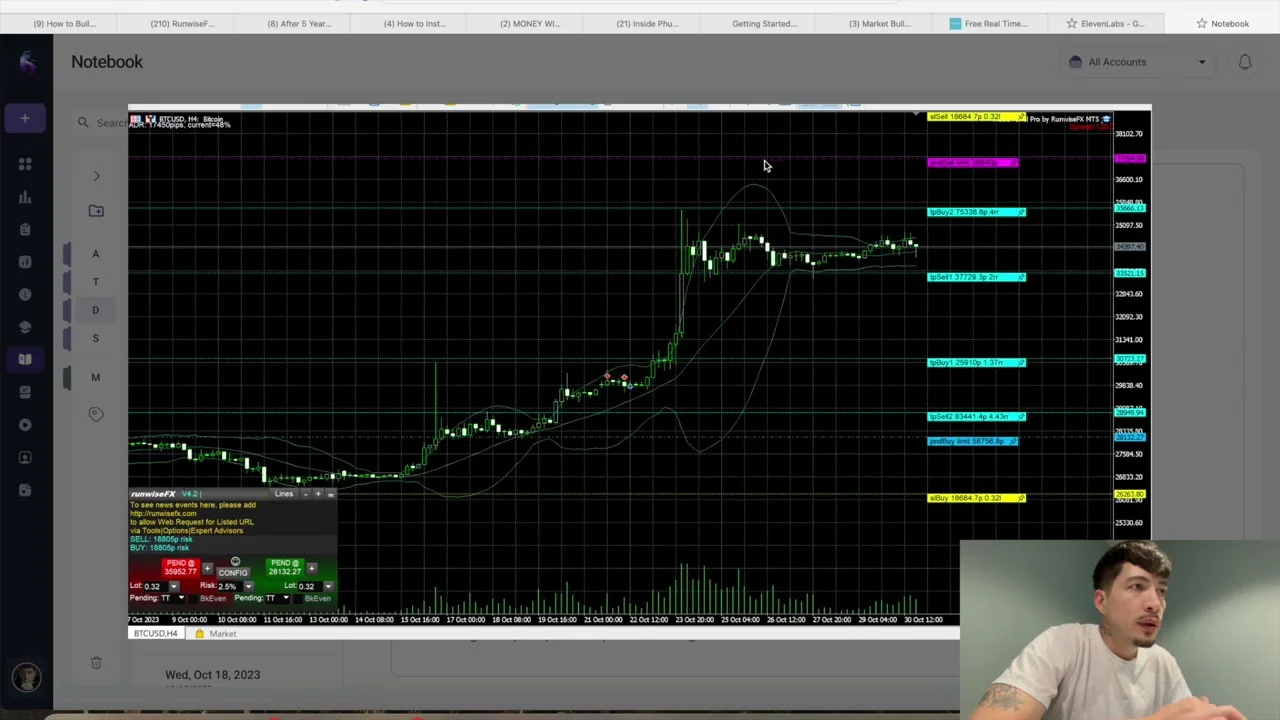
Task: Click the Lines button in runwiseFX panel
Action: [x=284, y=494]
